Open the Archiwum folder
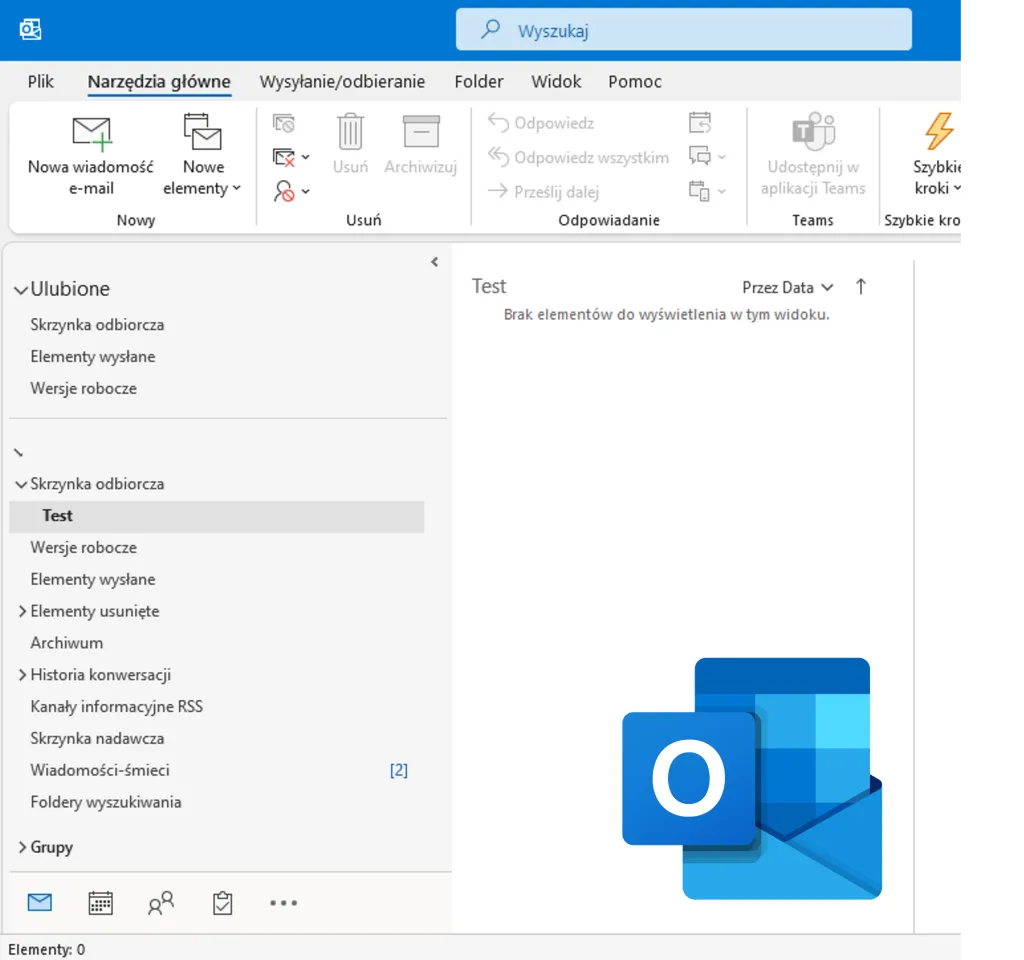This screenshot has height=960, width=1024. (67, 643)
